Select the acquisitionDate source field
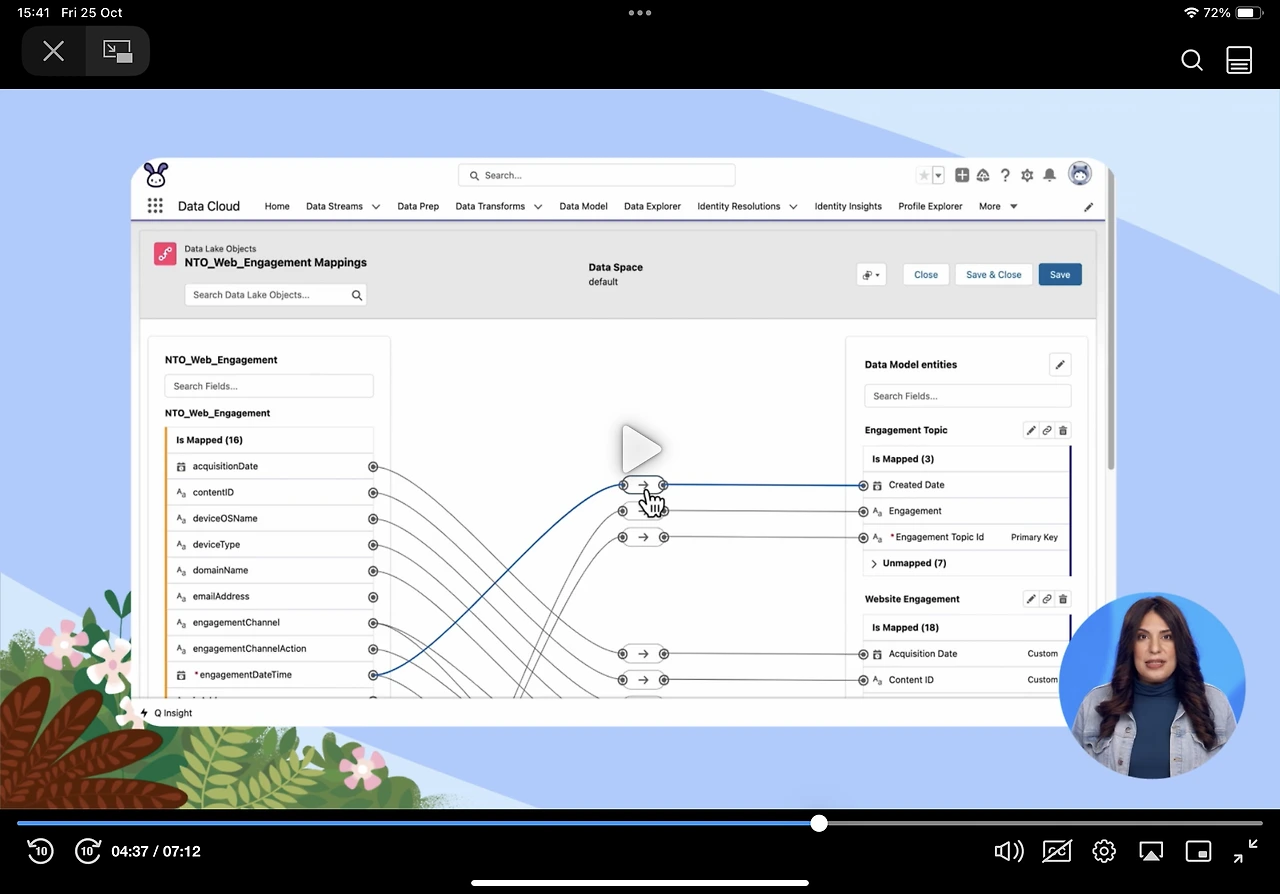 point(270,467)
